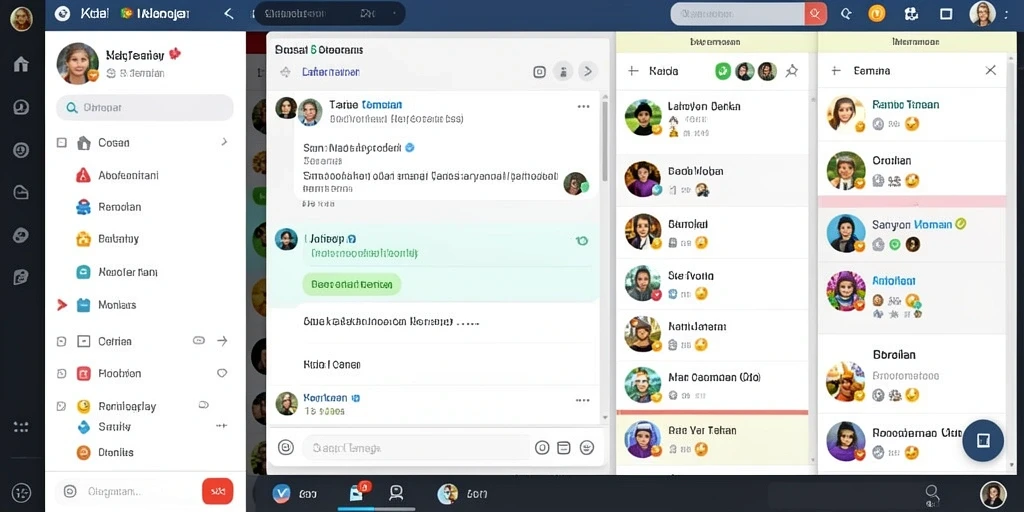The image size is (1024, 512).
Task: Tick the checkbox beside Cetrien
Action: 61,341
